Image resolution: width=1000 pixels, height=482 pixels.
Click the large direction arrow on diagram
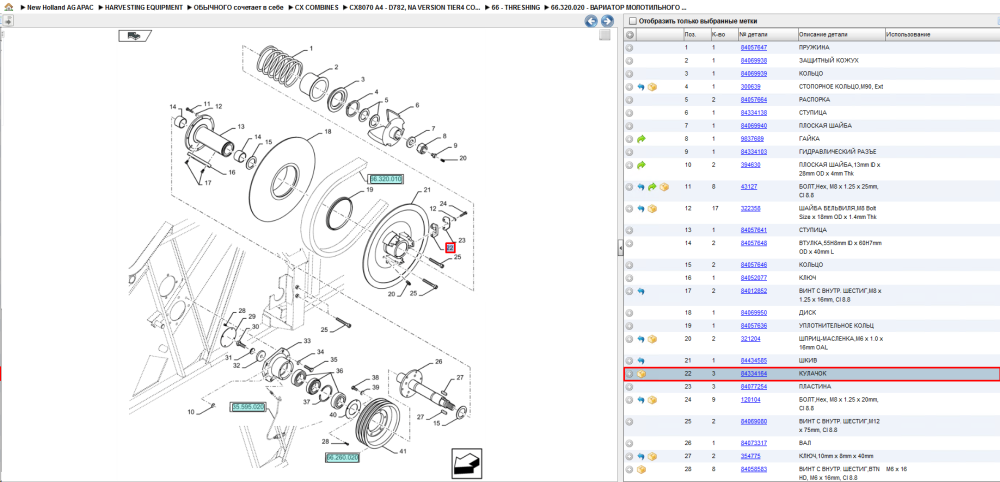click(467, 463)
